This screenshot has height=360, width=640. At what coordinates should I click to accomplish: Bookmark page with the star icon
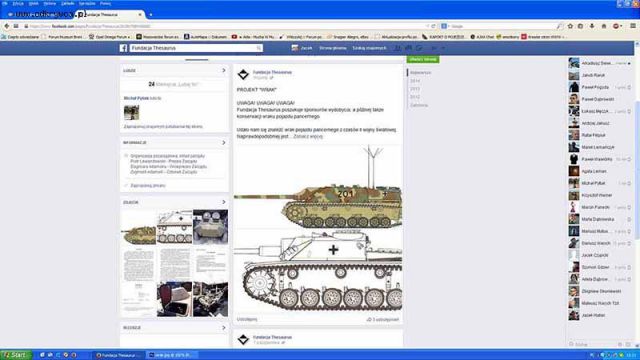(570, 26)
